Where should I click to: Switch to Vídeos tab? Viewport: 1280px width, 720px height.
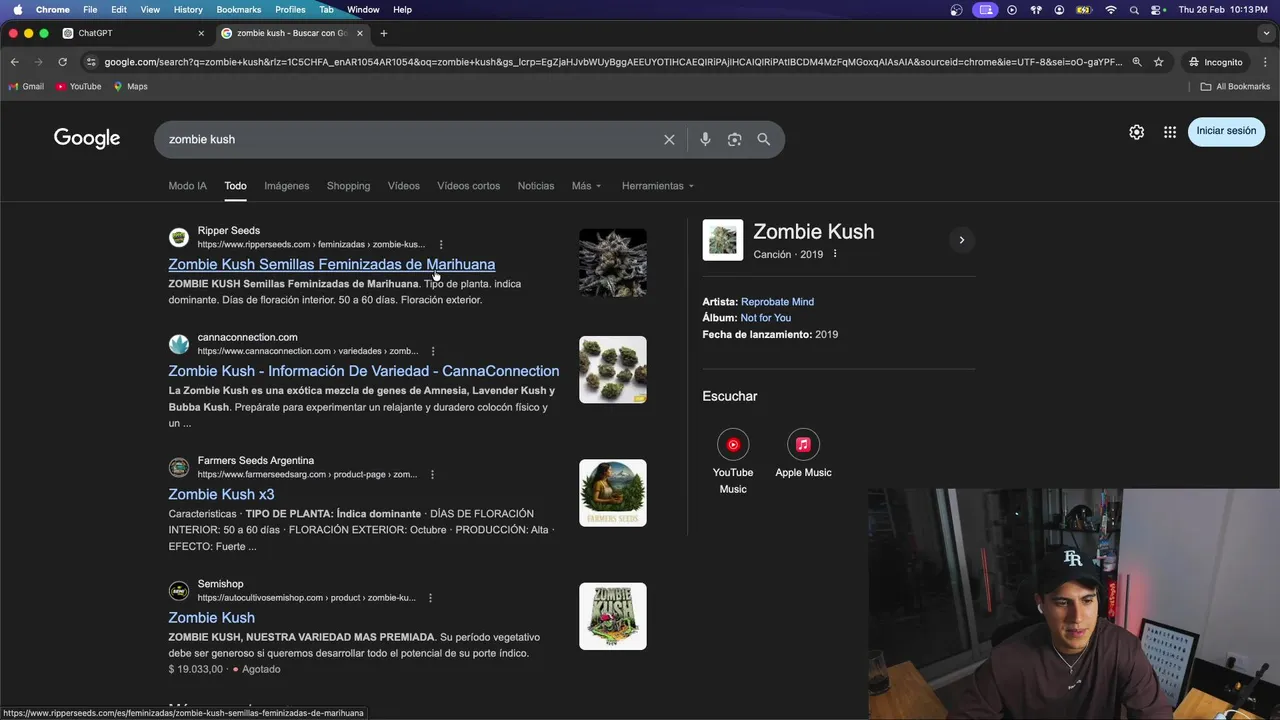click(x=404, y=186)
